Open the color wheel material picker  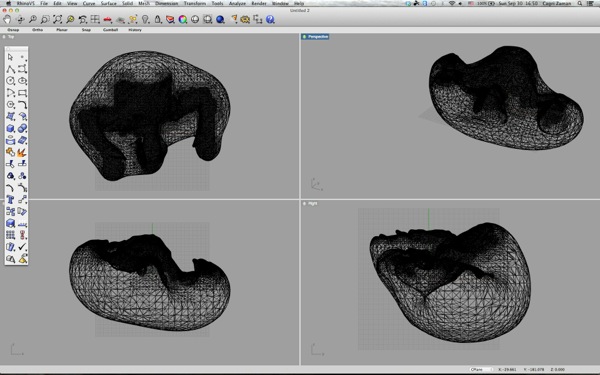pyautogui.click(x=183, y=19)
